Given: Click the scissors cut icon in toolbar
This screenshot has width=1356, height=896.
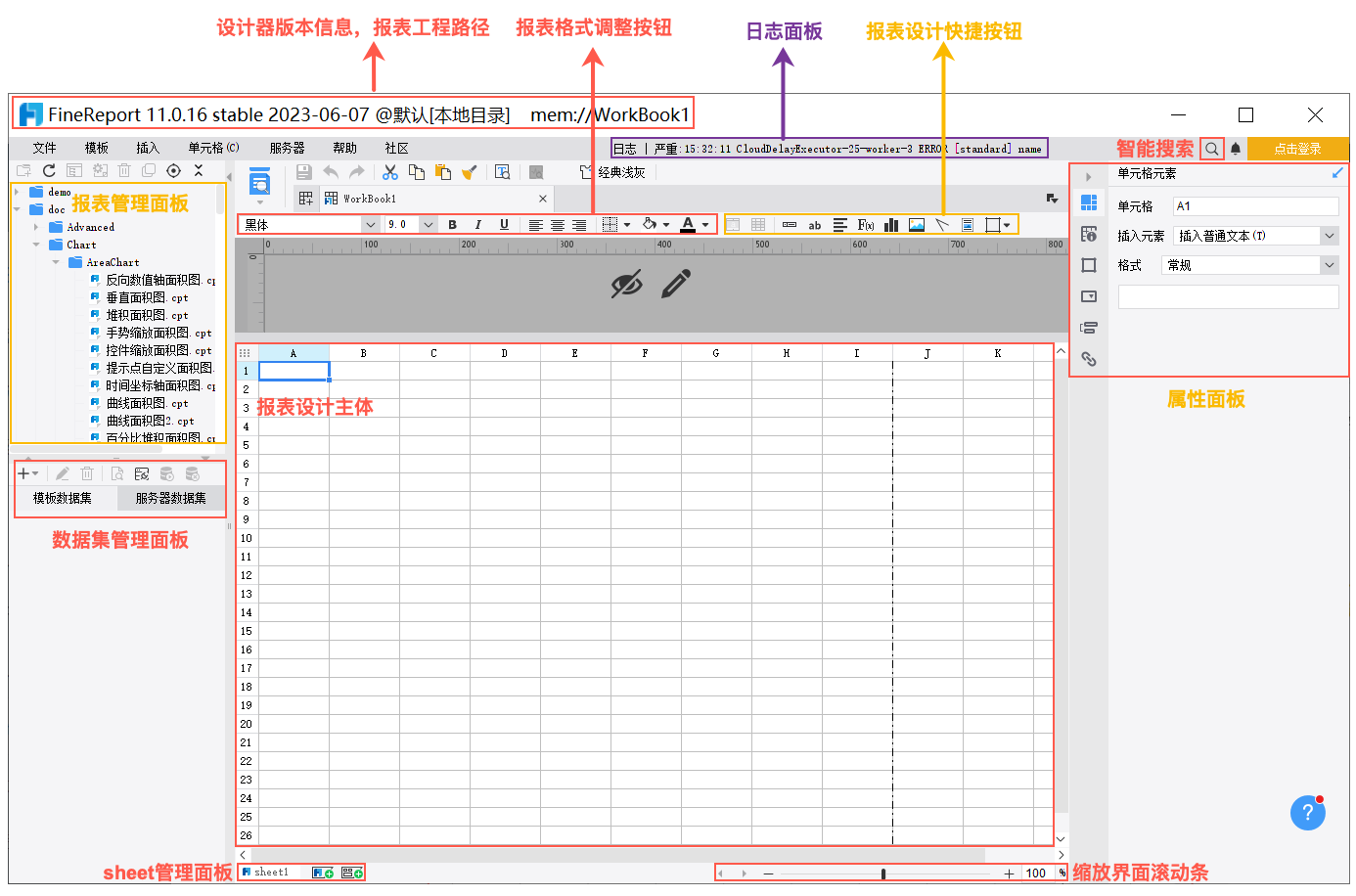Looking at the screenshot, I should tap(390, 172).
